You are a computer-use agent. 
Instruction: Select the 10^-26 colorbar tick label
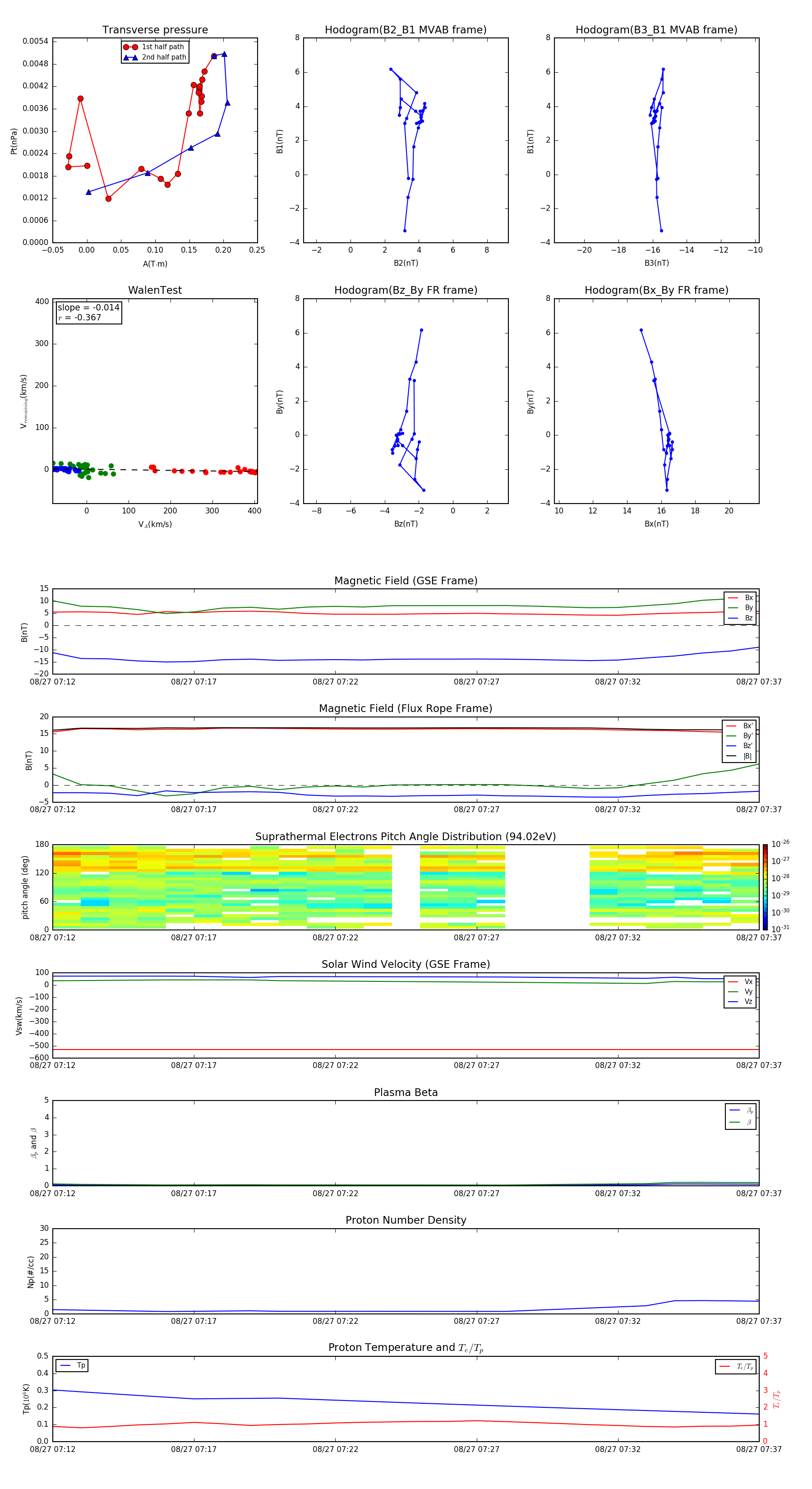coord(780,844)
